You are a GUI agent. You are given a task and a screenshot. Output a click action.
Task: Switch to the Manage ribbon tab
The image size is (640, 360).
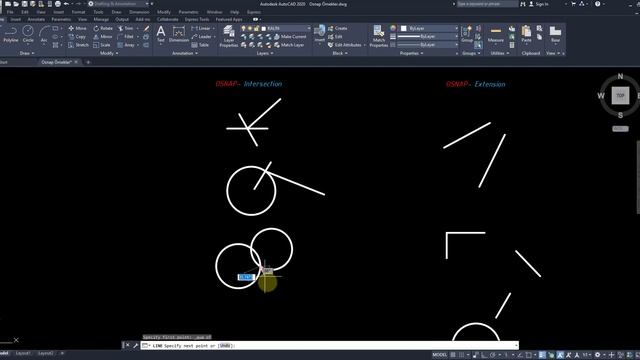101,19
